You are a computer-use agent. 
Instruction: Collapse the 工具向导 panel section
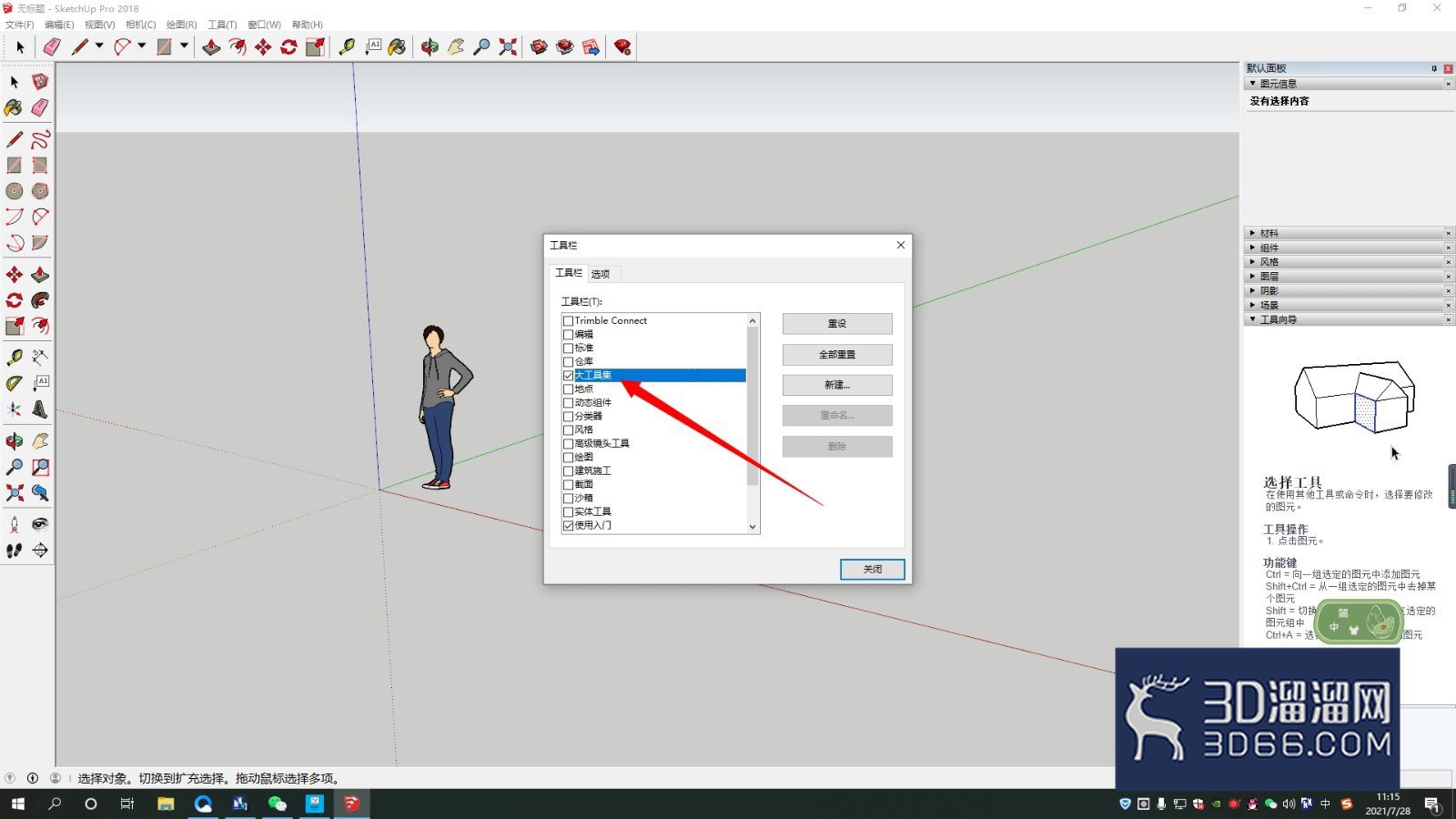(x=1252, y=319)
